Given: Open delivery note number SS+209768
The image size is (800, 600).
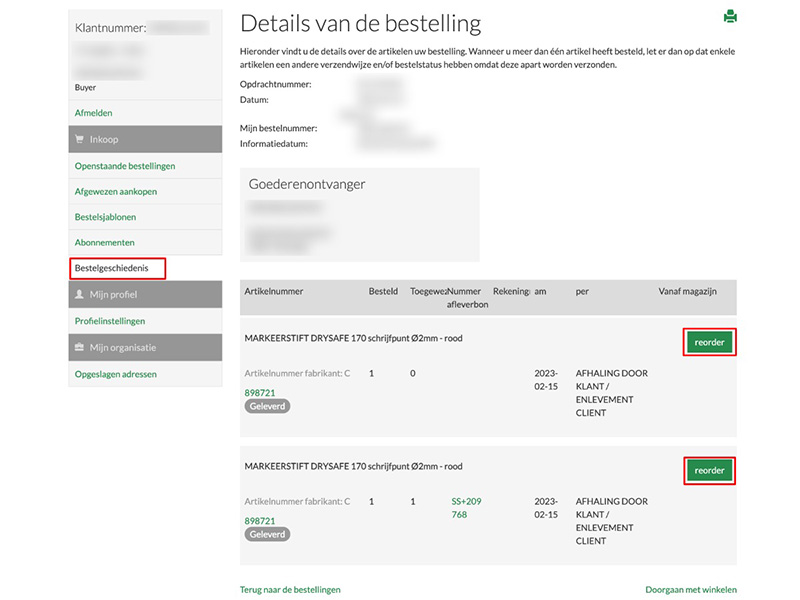Looking at the screenshot, I should pos(466,508).
